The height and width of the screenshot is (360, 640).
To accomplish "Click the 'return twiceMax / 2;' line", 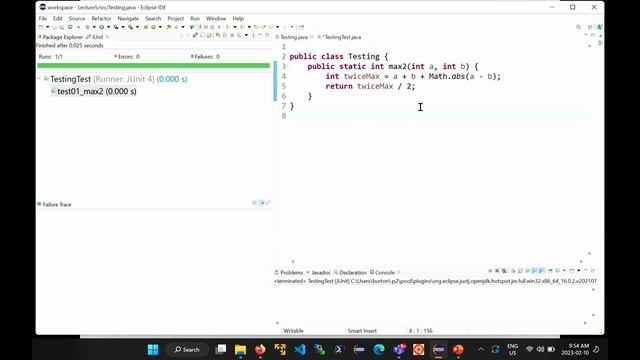I will click(x=370, y=86).
